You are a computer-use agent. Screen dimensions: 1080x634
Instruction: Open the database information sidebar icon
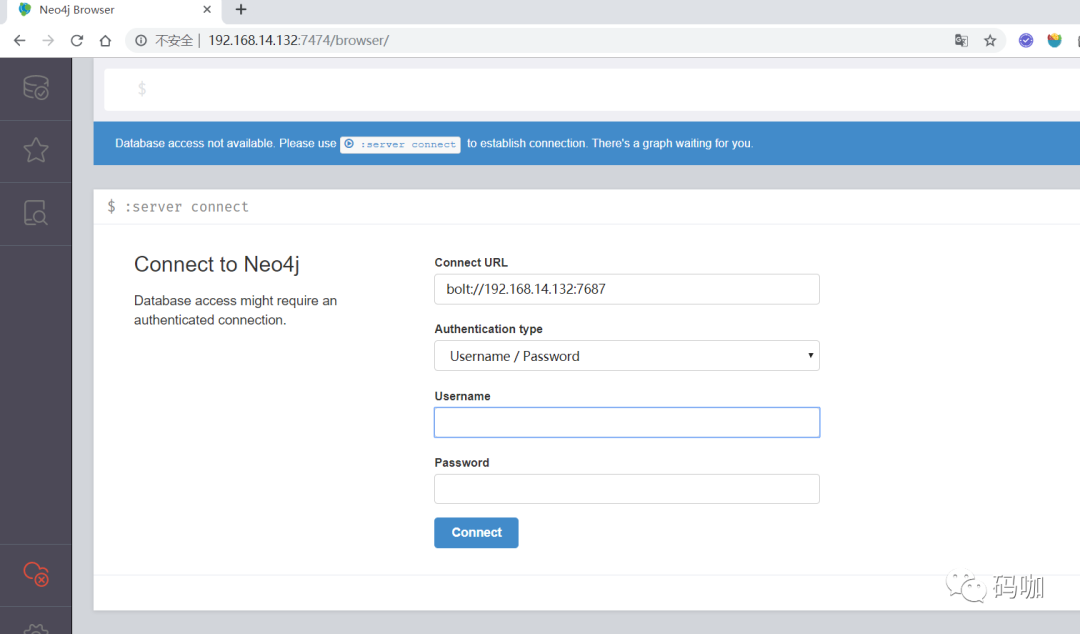point(36,88)
